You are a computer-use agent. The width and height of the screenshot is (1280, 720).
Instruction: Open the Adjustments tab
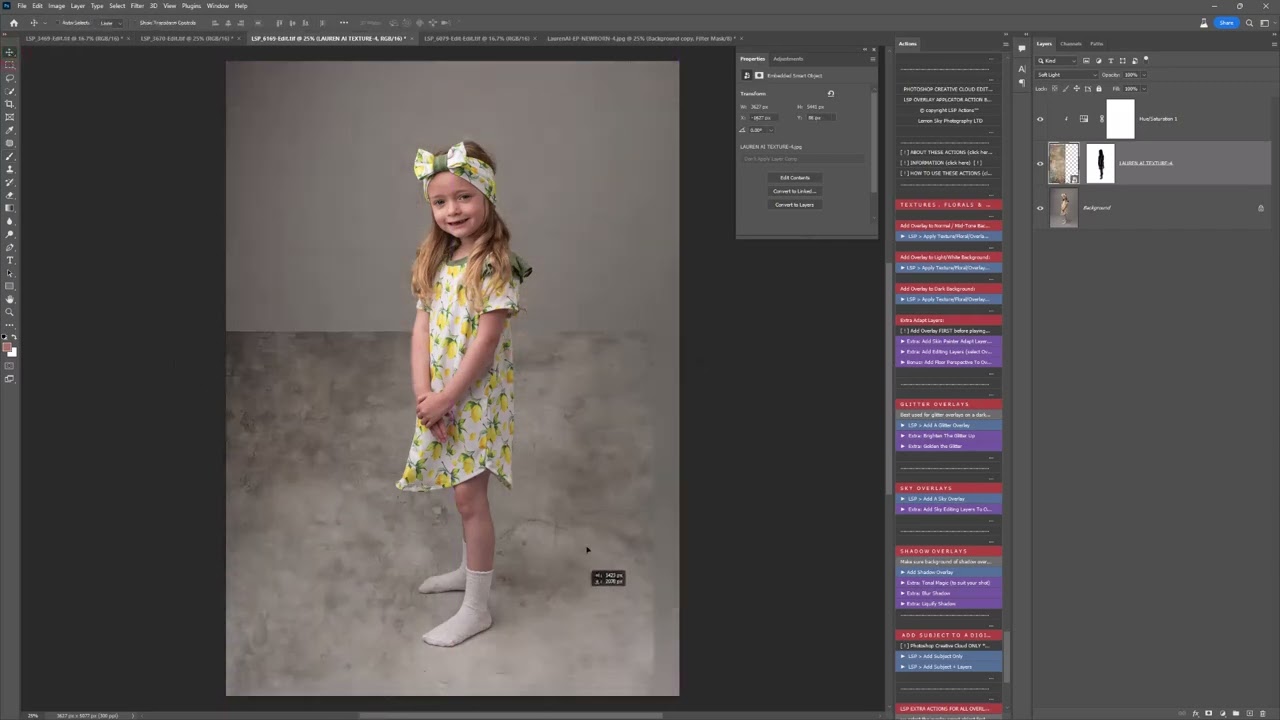coord(788,59)
